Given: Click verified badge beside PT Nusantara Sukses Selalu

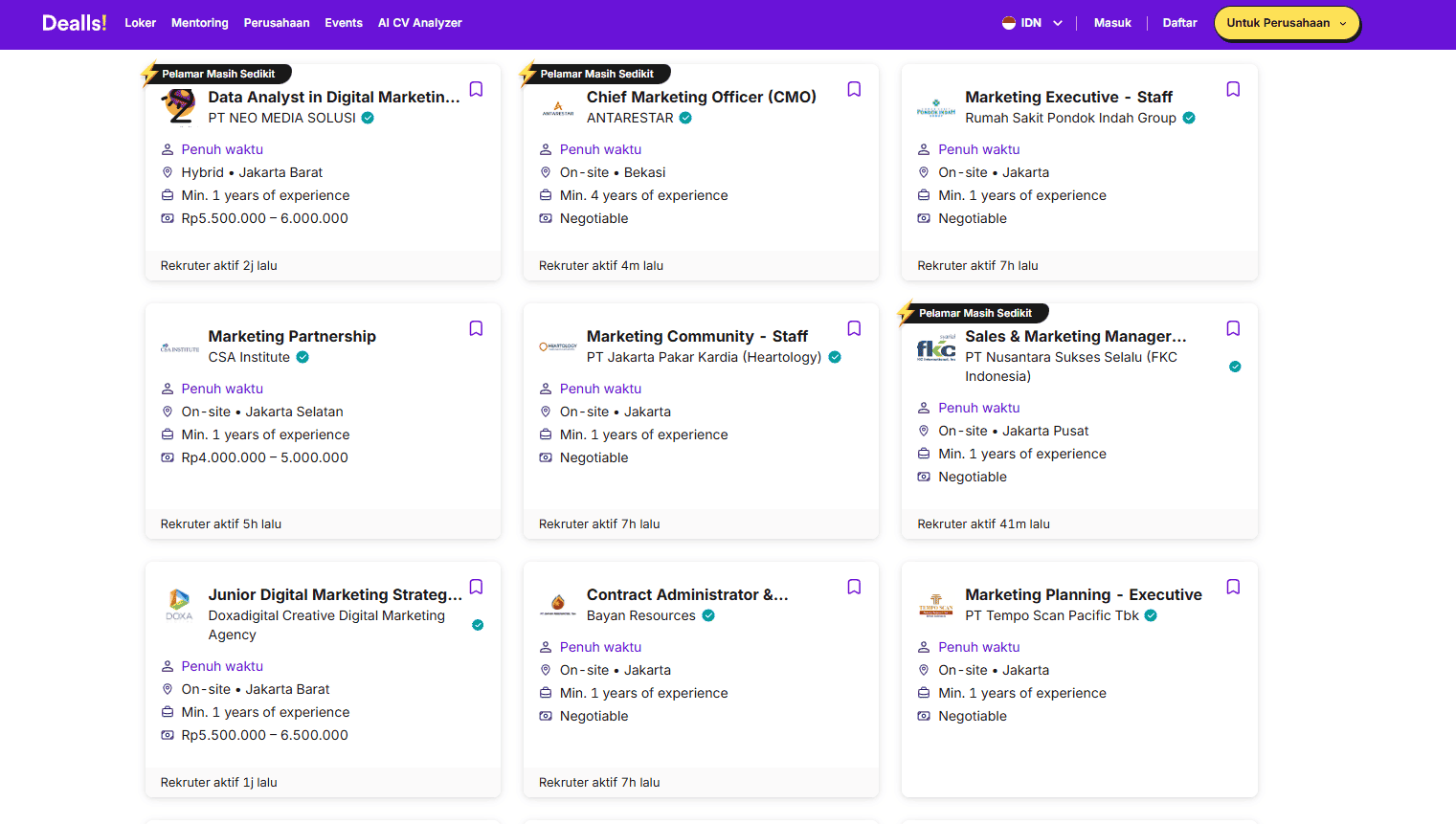Looking at the screenshot, I should [x=1235, y=367].
